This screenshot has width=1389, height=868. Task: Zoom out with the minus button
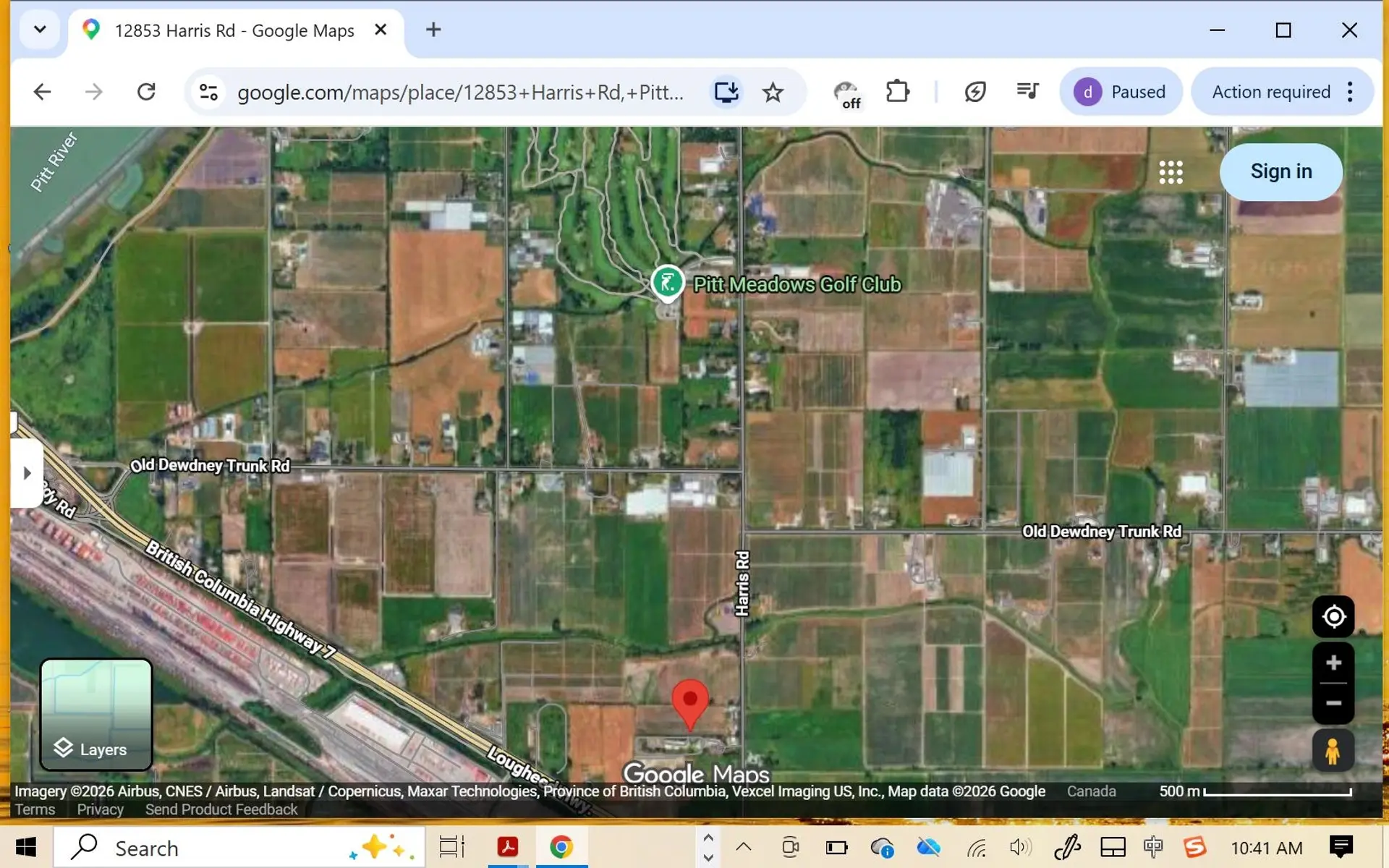click(x=1333, y=703)
